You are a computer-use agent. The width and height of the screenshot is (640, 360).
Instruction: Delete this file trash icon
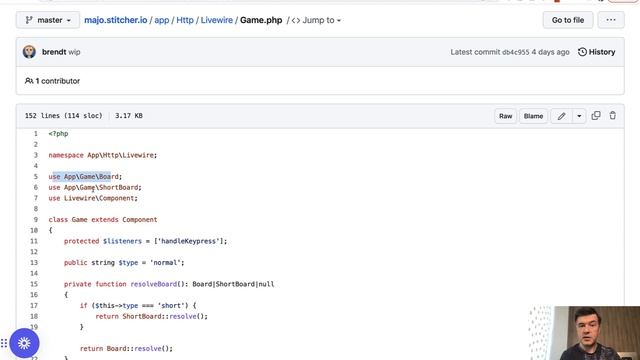click(x=613, y=116)
